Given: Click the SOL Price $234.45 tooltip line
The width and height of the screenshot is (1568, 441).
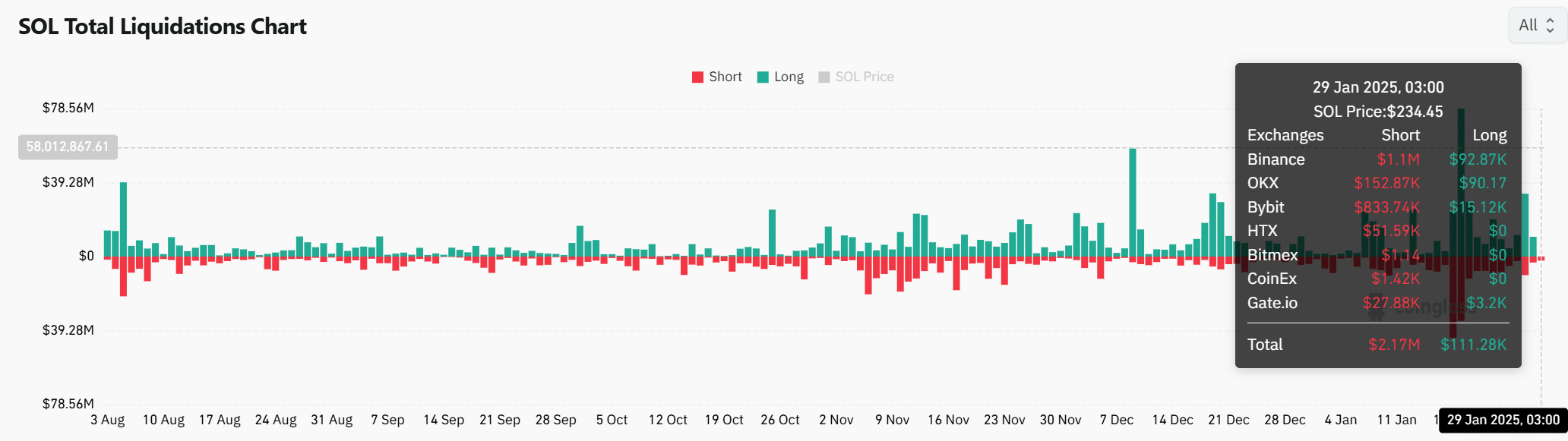Looking at the screenshot, I should [x=1377, y=112].
